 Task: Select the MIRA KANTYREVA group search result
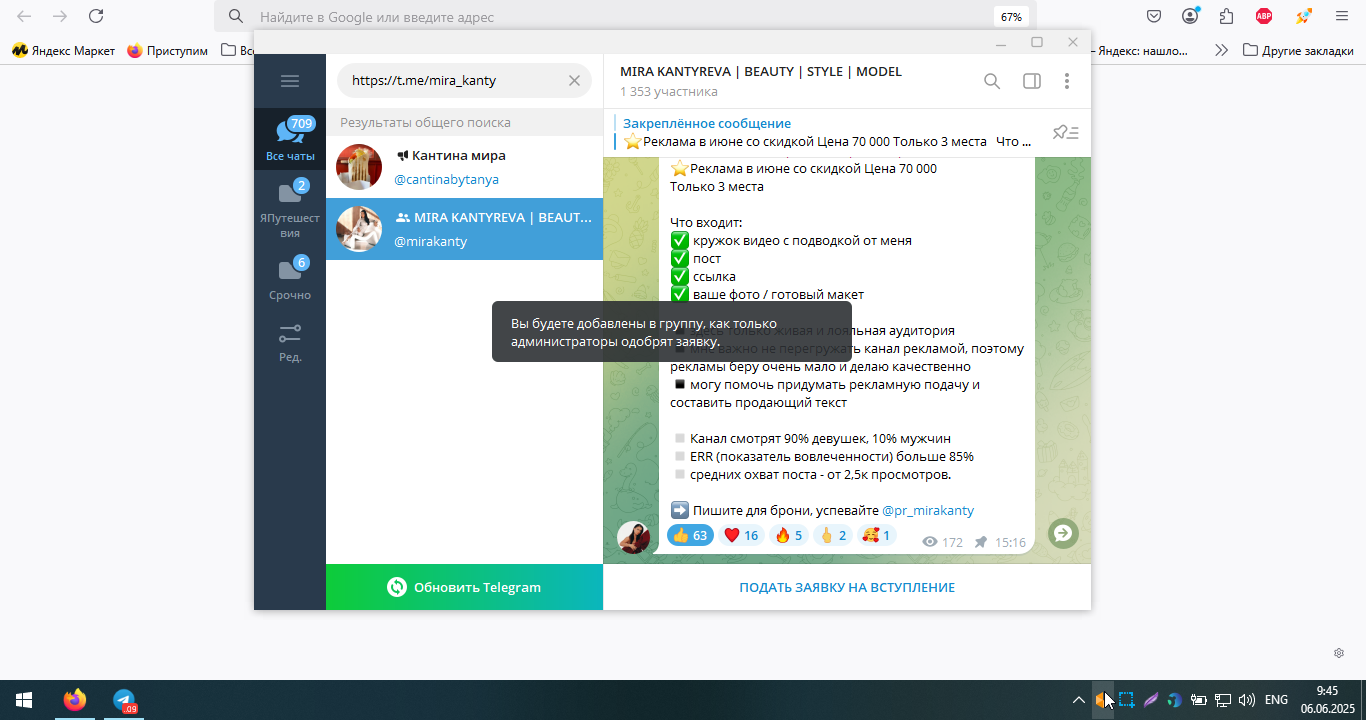[x=464, y=229]
